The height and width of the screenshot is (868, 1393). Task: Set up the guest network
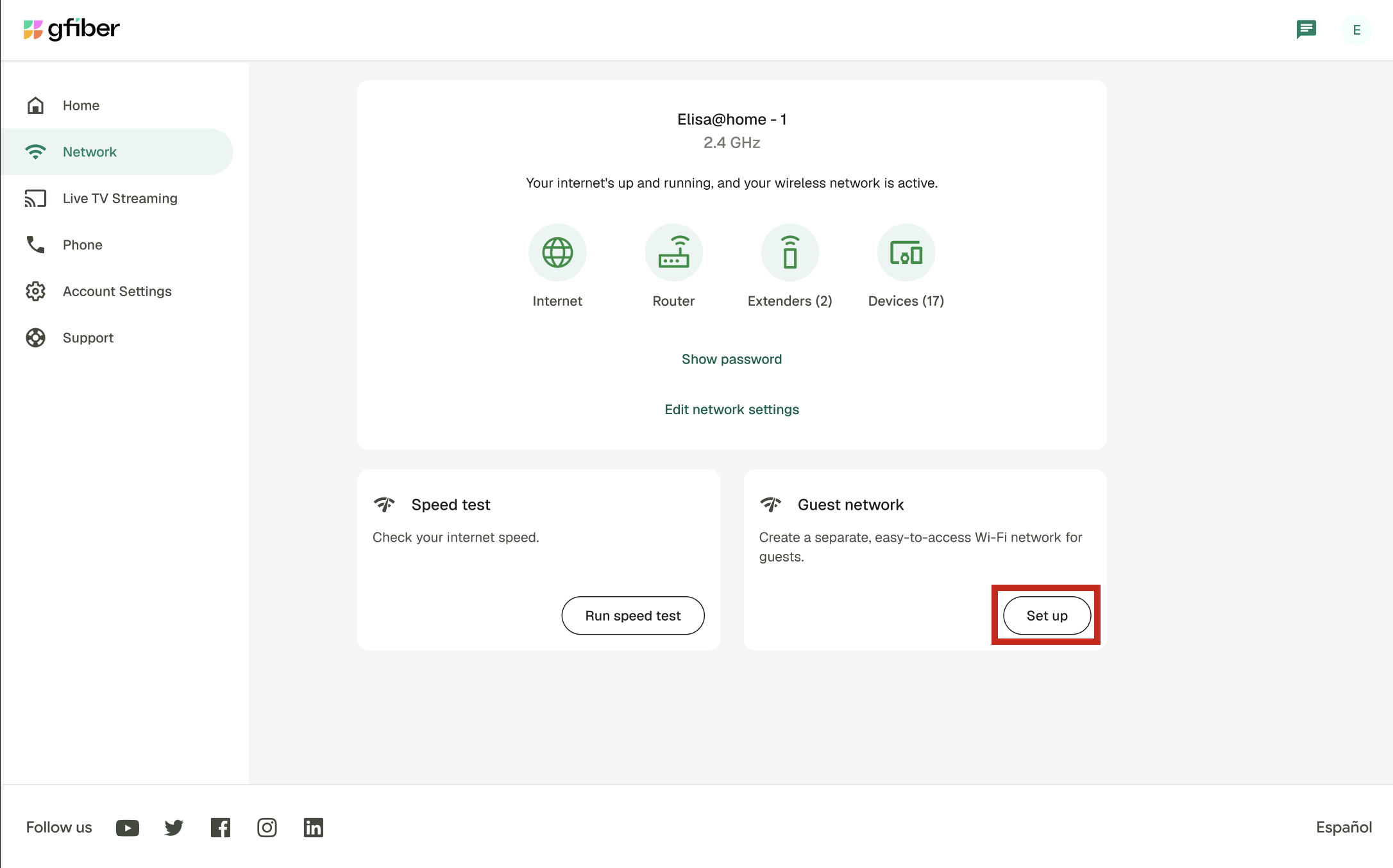pos(1047,615)
